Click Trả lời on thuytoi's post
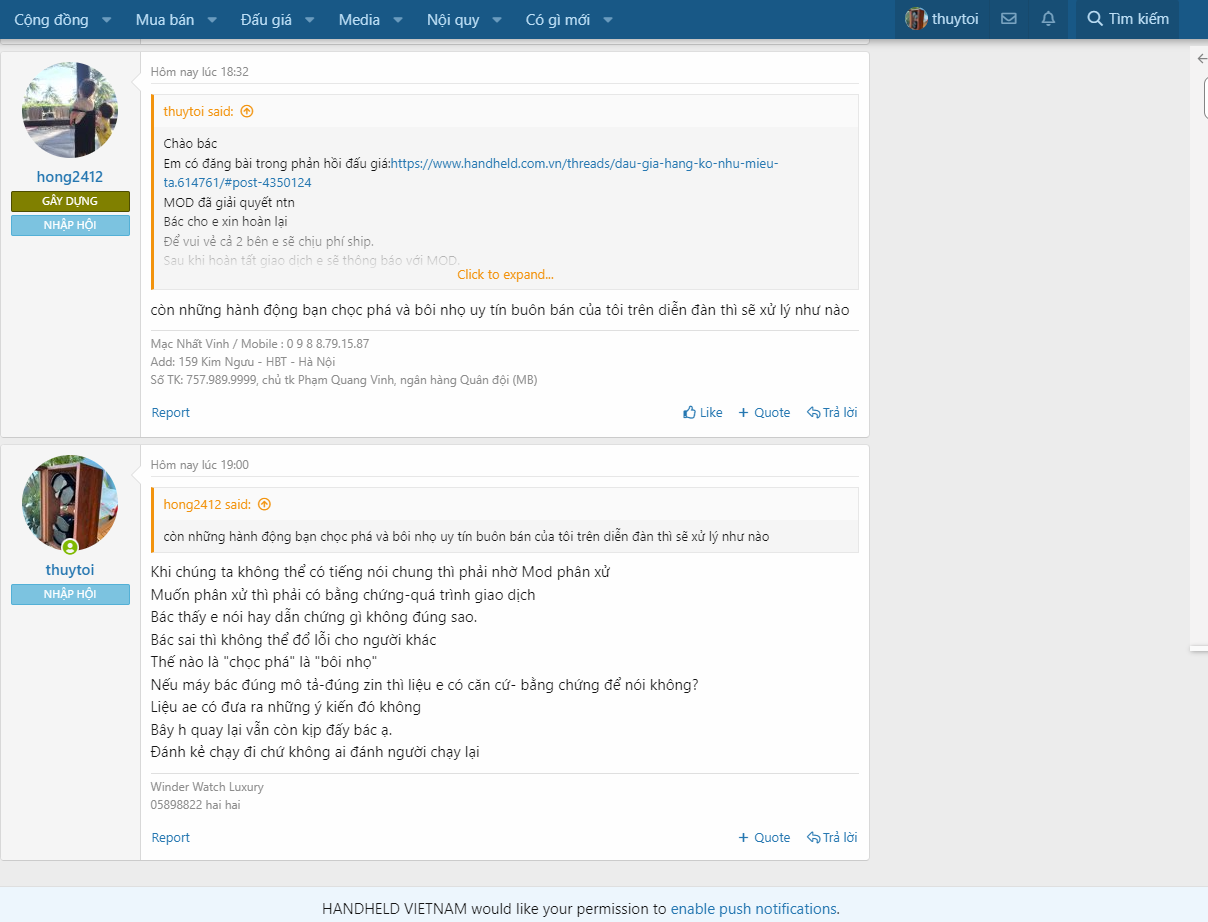 [x=832, y=838]
